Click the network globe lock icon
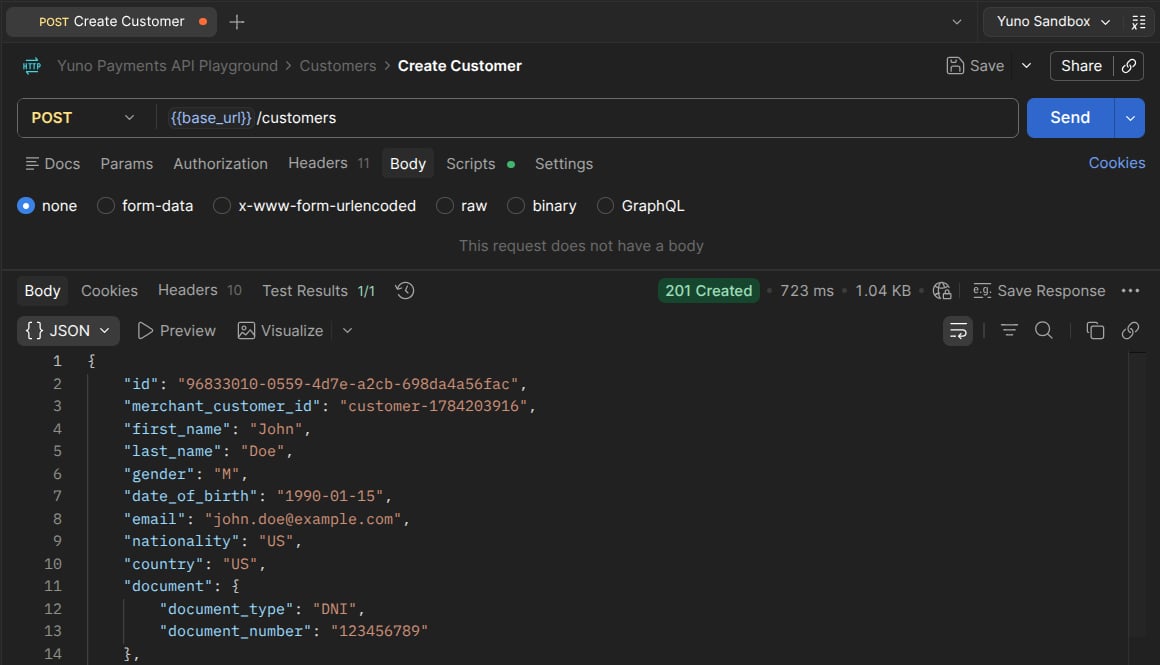Image resolution: width=1160 pixels, height=665 pixels. point(942,291)
